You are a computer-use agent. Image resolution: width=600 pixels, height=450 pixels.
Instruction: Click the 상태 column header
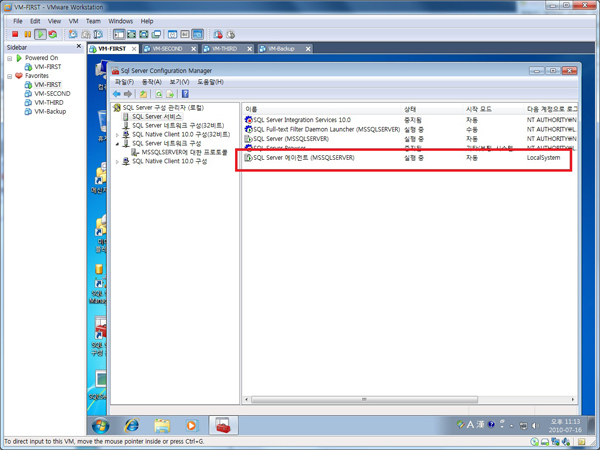[x=433, y=109]
